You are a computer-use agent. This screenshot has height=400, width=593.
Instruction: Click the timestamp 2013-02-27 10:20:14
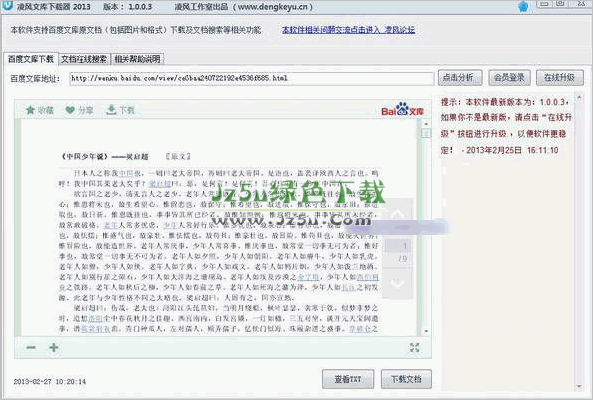click(x=50, y=381)
